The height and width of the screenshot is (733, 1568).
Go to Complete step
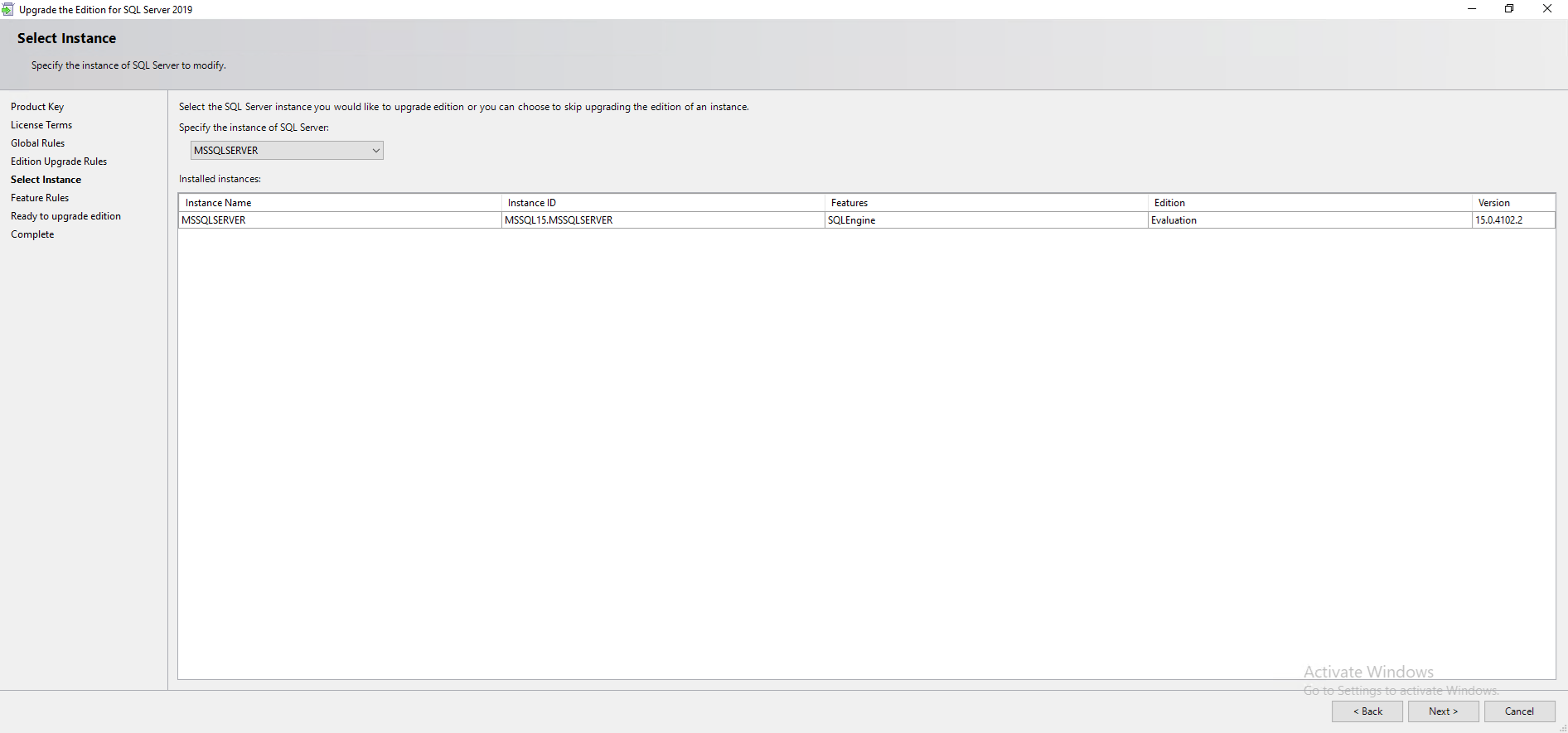[x=32, y=234]
